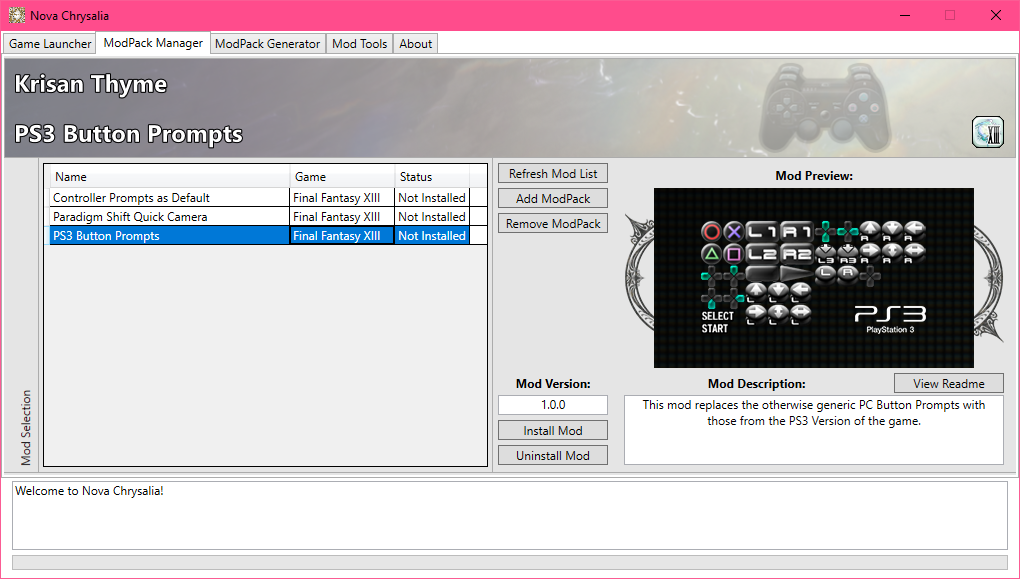Click the Mod Version text field
Screen dimensions: 1020x579
553,405
